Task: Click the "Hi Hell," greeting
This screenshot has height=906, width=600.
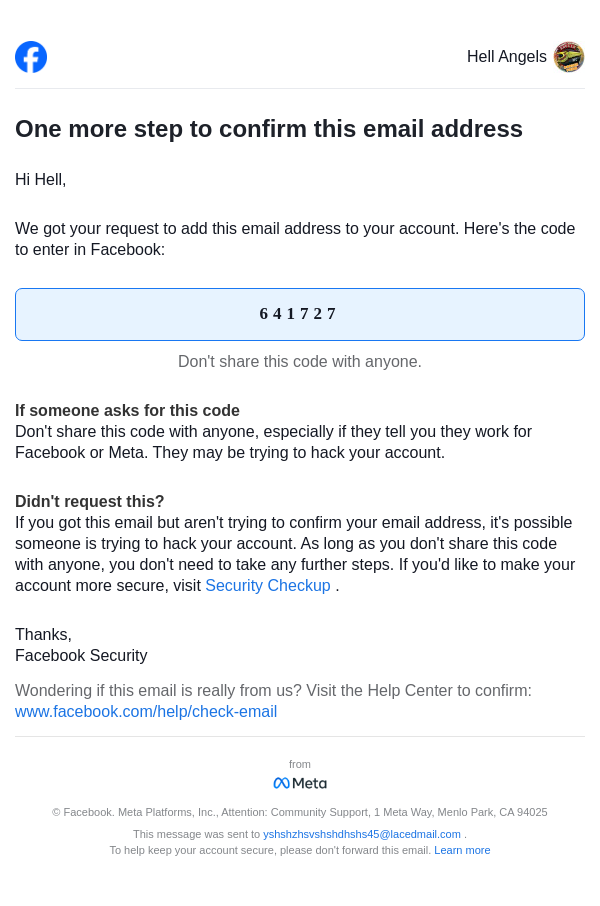Action: [41, 180]
